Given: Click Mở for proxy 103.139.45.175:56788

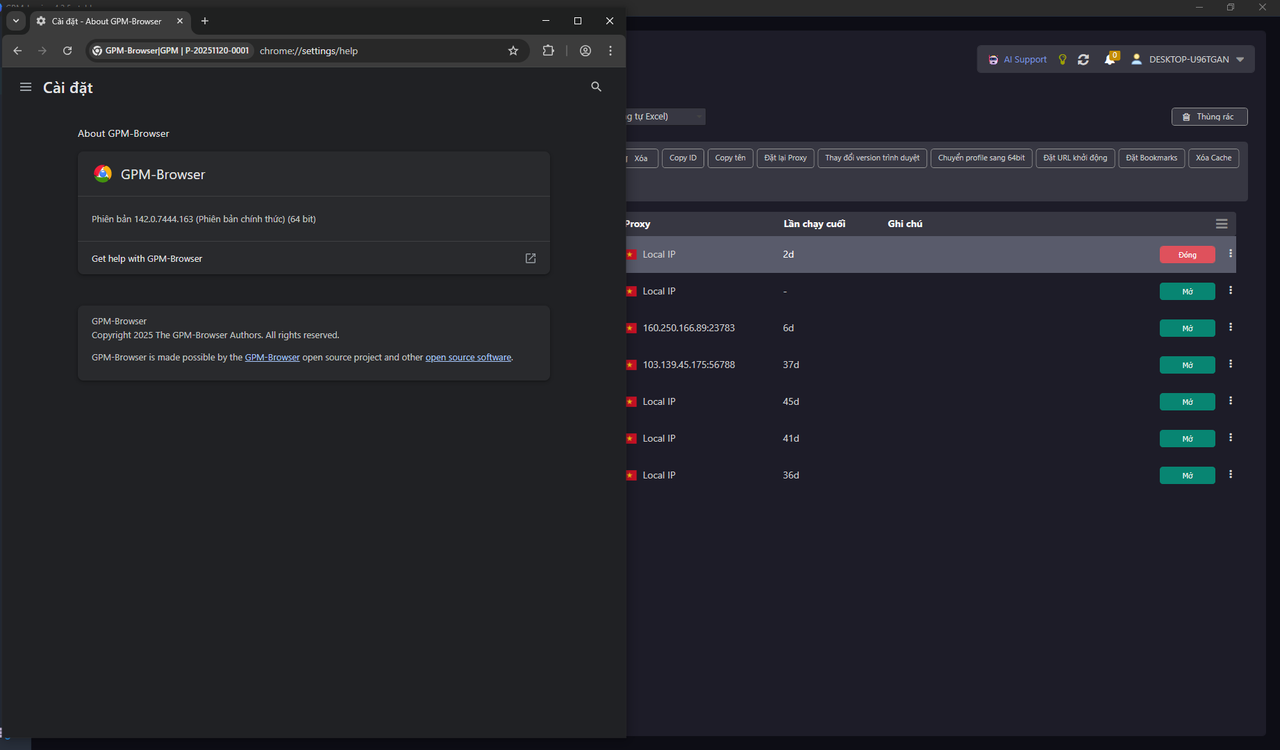Looking at the screenshot, I should pyautogui.click(x=1187, y=365).
